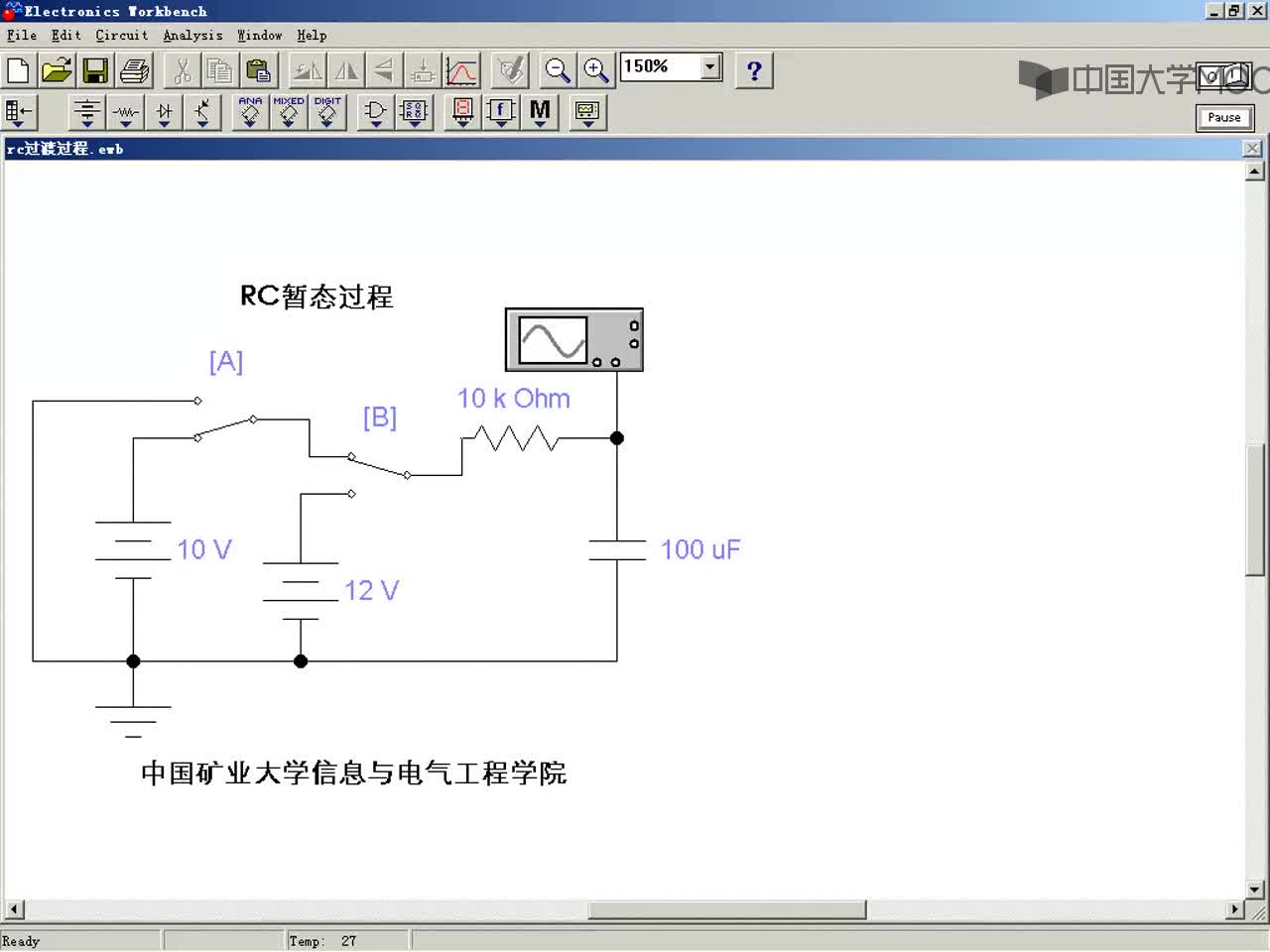Open the Diodes parts bin

pos(164,112)
